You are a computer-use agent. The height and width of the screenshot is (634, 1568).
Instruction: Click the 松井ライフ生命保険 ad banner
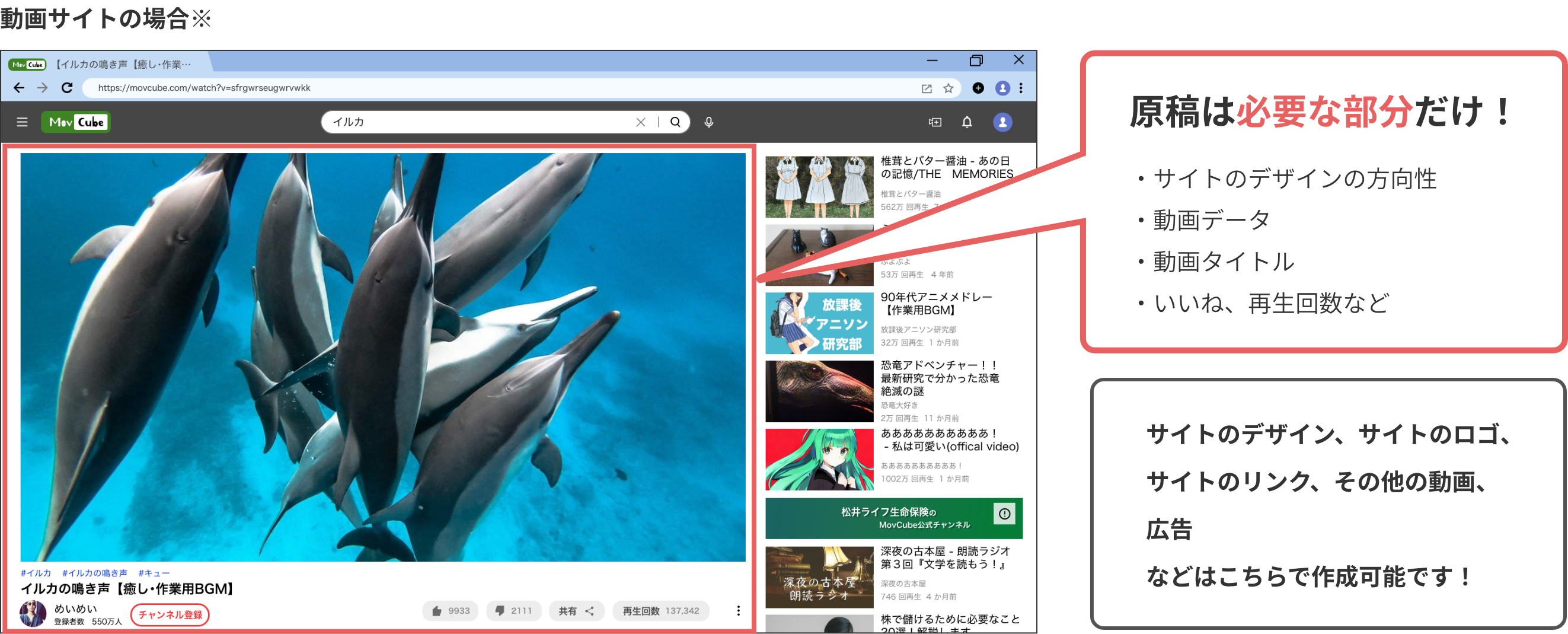click(893, 518)
